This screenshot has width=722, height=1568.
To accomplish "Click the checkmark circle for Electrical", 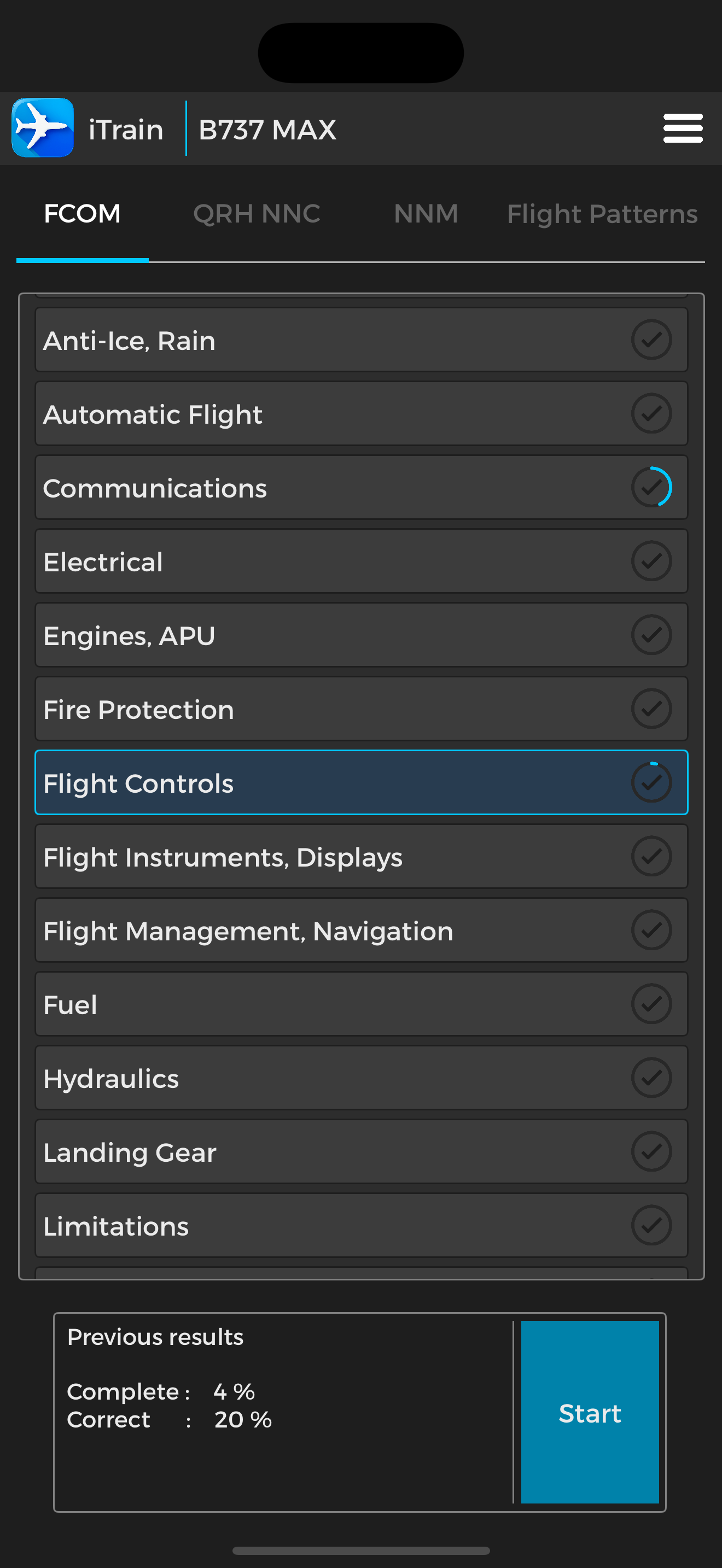I will [651, 560].
